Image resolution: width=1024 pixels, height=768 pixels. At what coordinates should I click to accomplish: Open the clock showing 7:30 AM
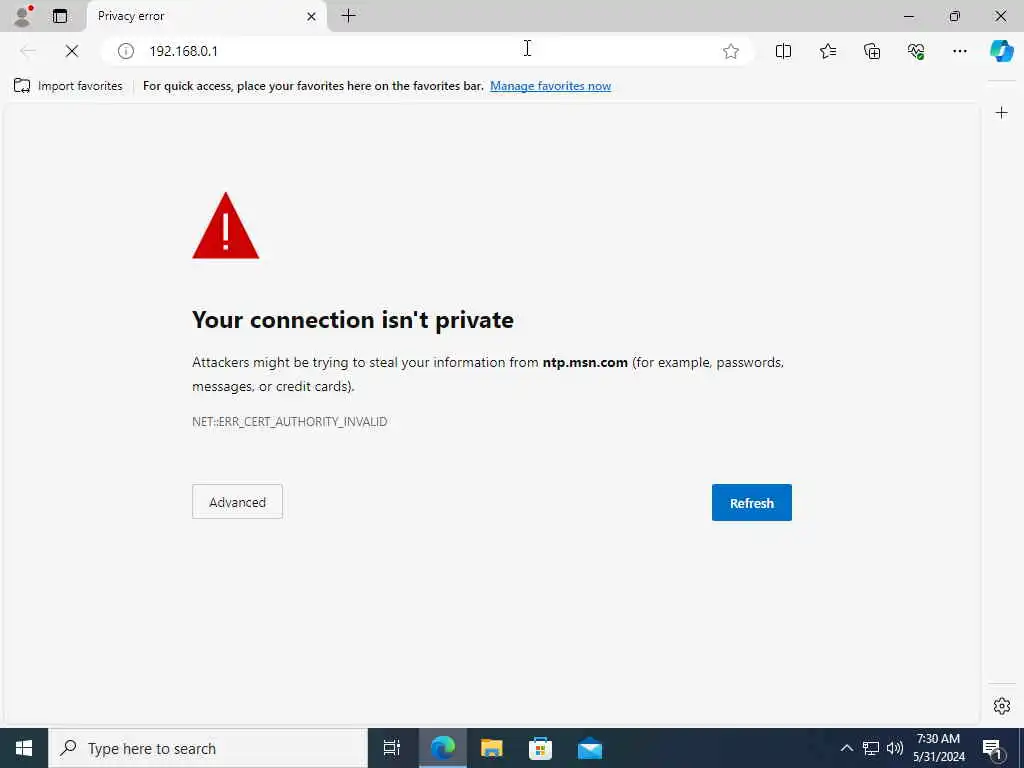(938, 748)
